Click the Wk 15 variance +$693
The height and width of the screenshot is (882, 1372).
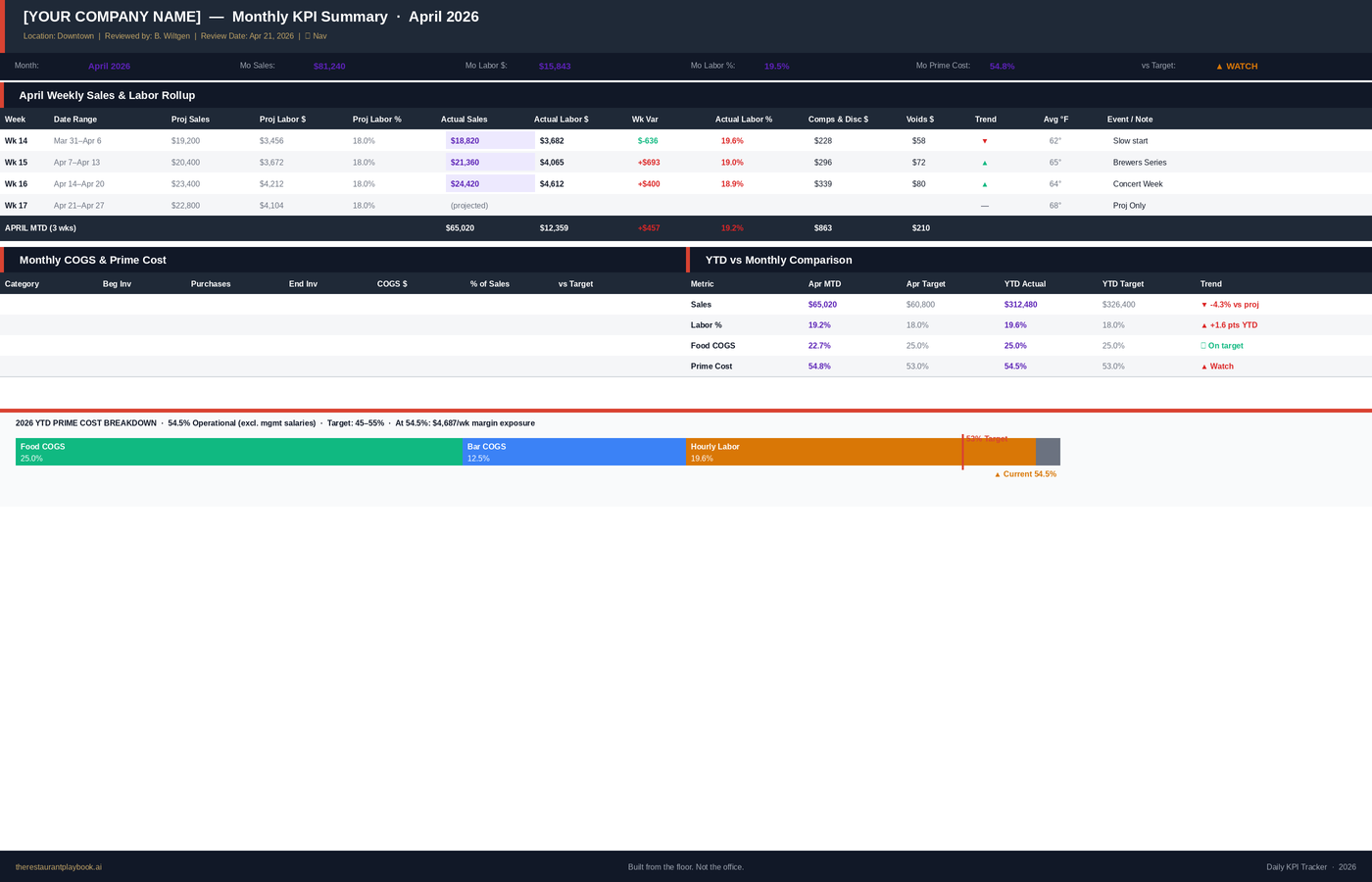tap(649, 163)
